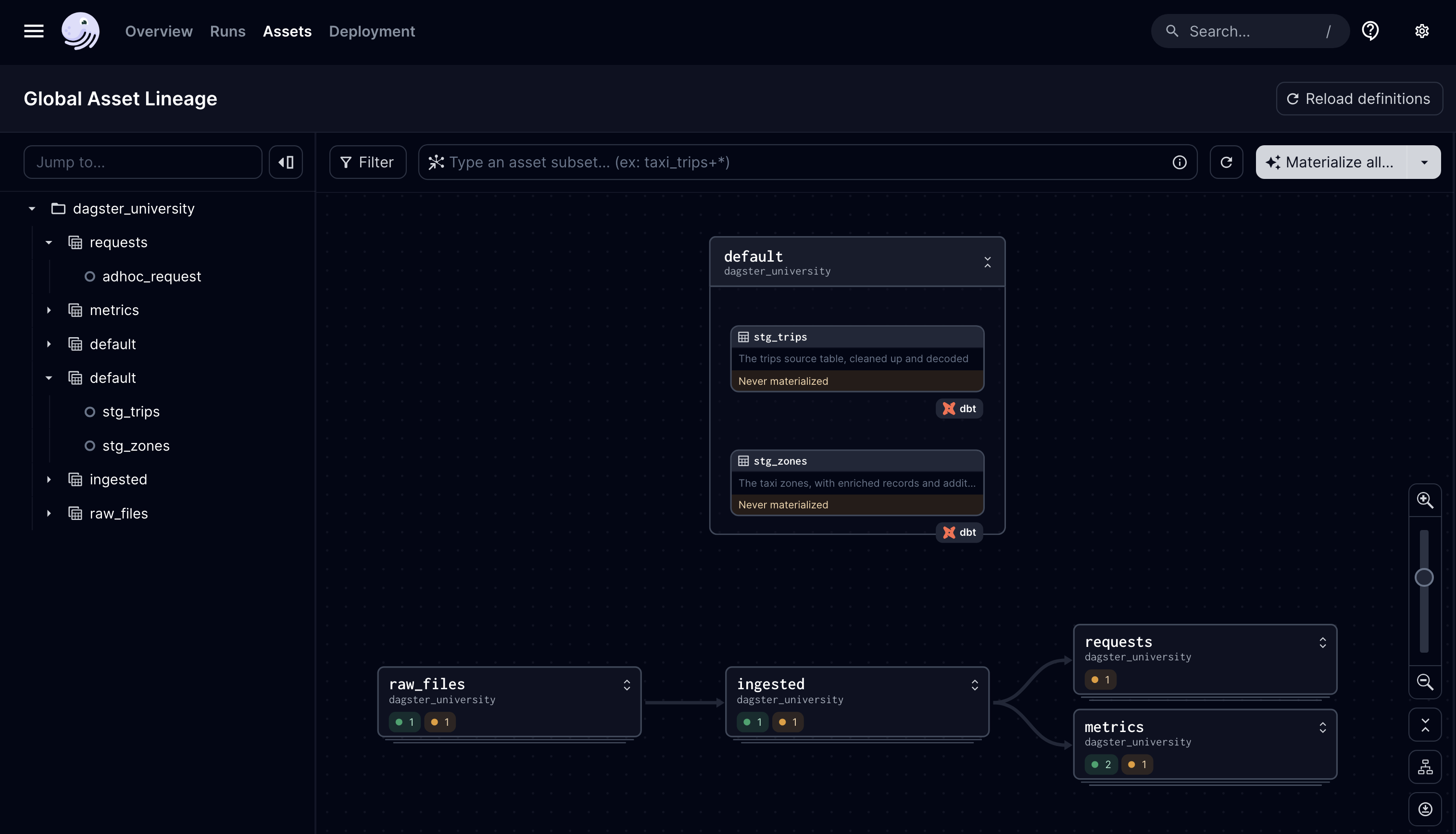Click the dbt badge under stg_zones
1456x834 pixels.
(x=959, y=532)
